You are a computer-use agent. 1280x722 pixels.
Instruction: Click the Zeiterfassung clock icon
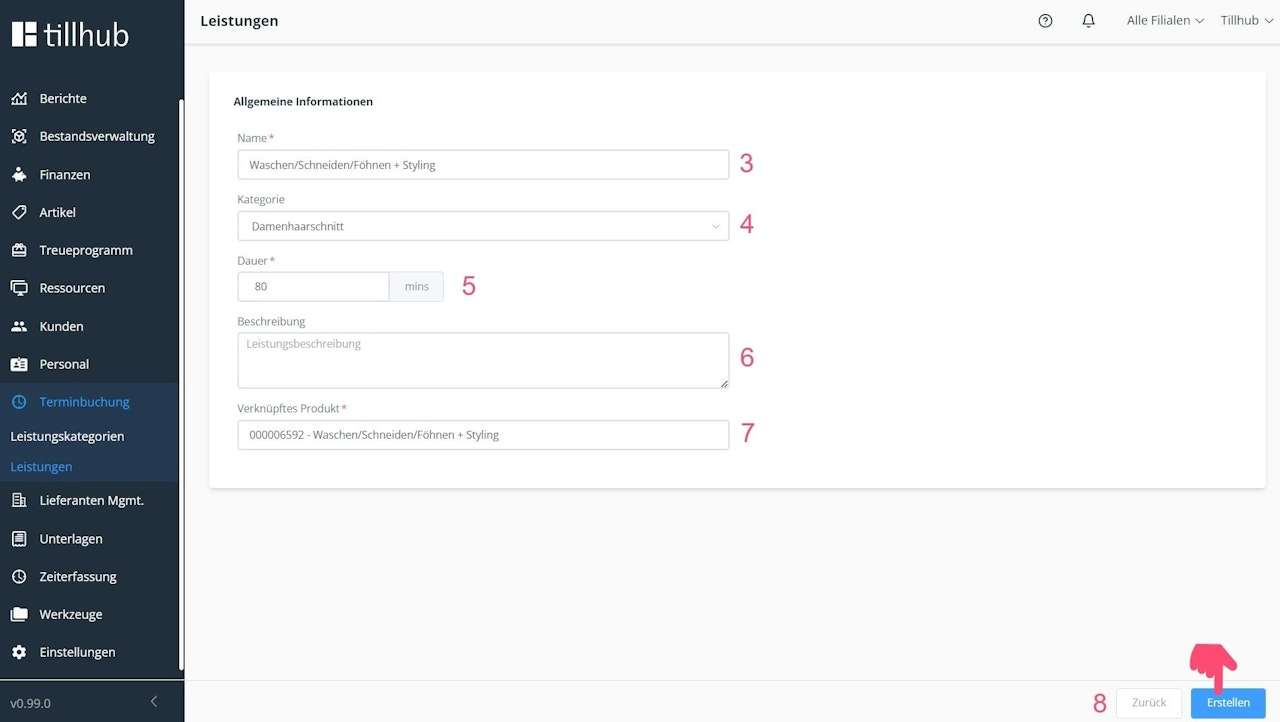coord(19,576)
